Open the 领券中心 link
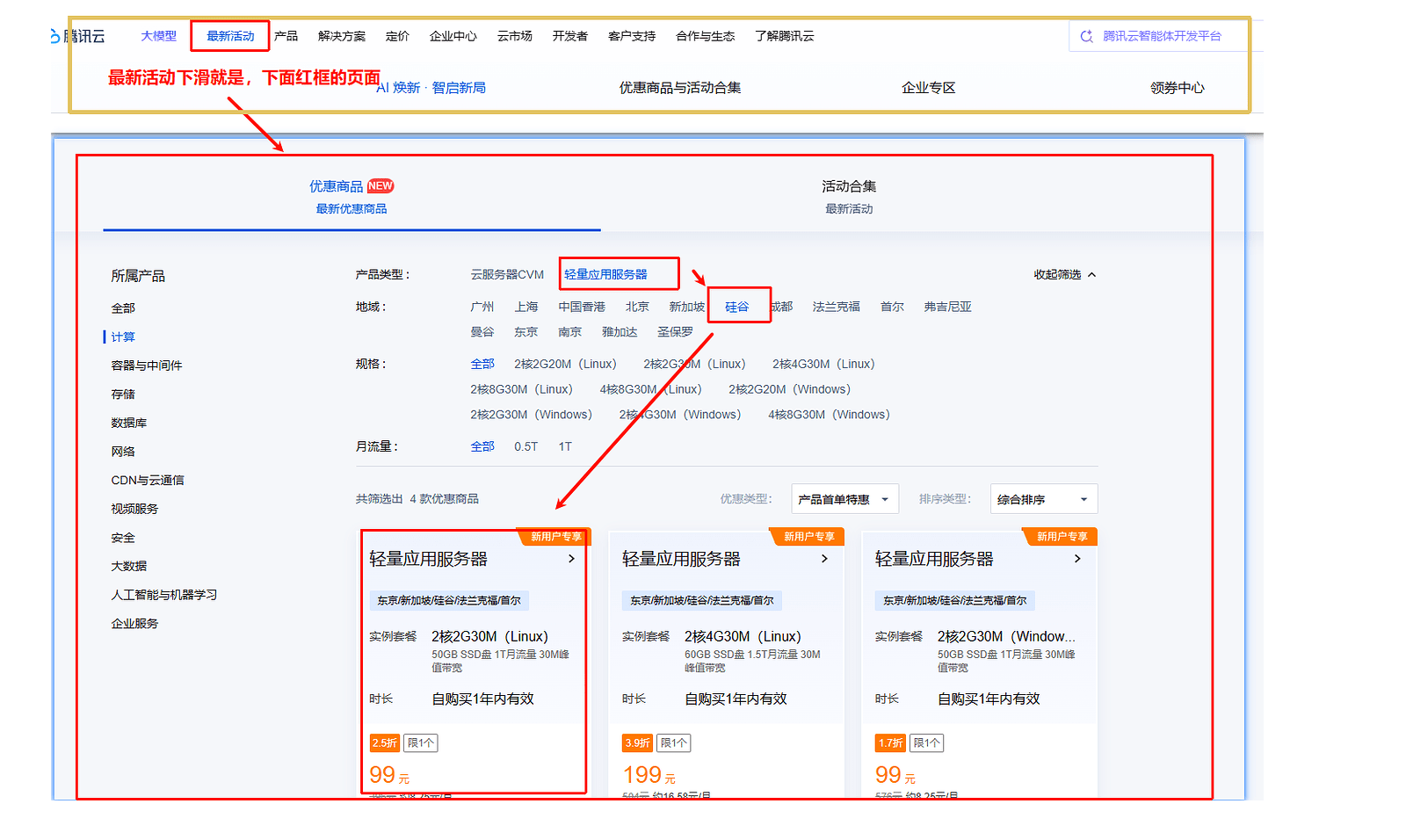The image size is (1406, 840). (x=1178, y=88)
